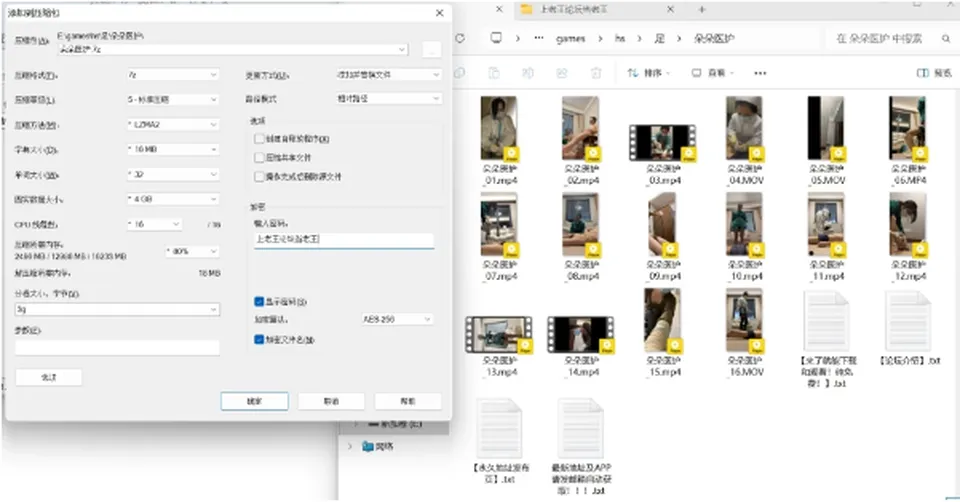
Task: Open the compression method dropdown showing LZMA2
Action: click(173, 124)
